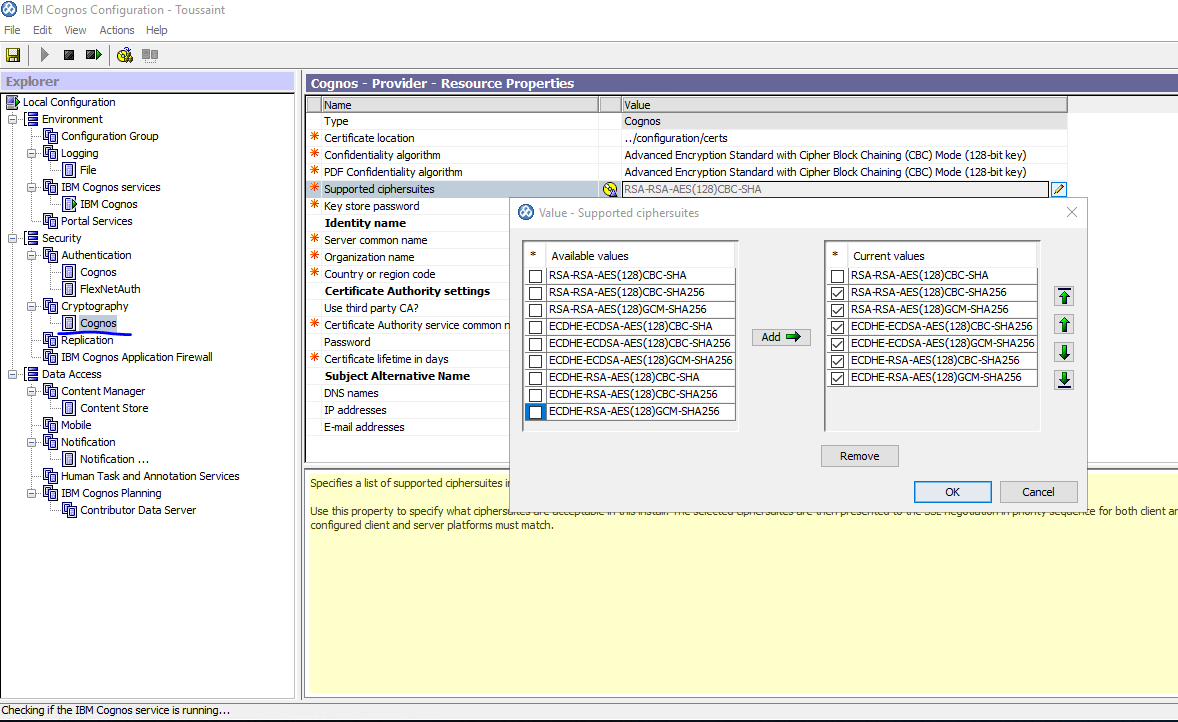The width and height of the screenshot is (1178, 722).
Task: Click the move-to-bottom arrow for current values
Action: click(x=1065, y=379)
